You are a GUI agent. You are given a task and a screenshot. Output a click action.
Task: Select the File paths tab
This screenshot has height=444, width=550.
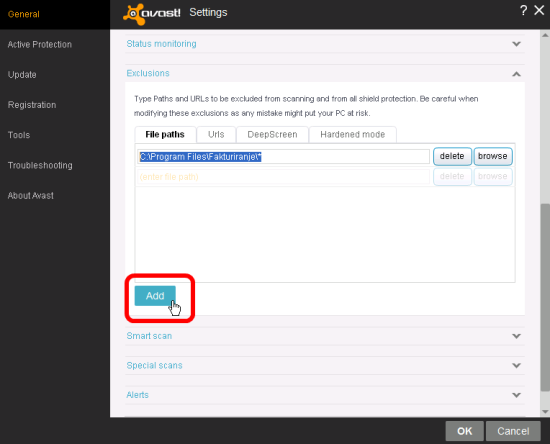pos(165,135)
